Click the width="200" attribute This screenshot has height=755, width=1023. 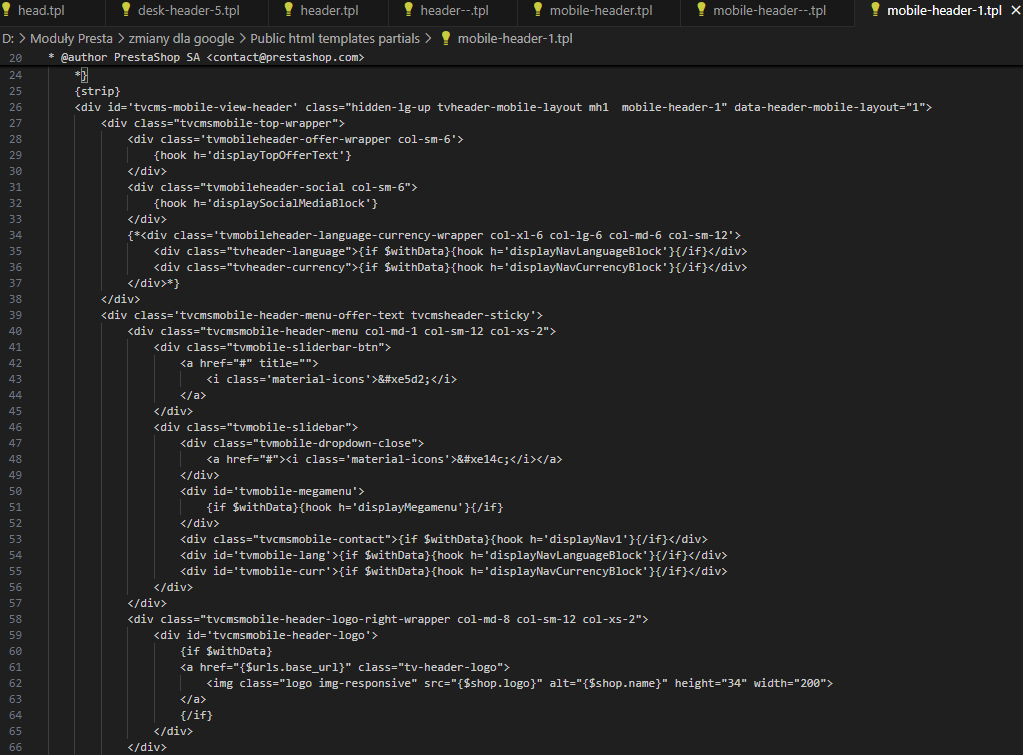coord(789,683)
